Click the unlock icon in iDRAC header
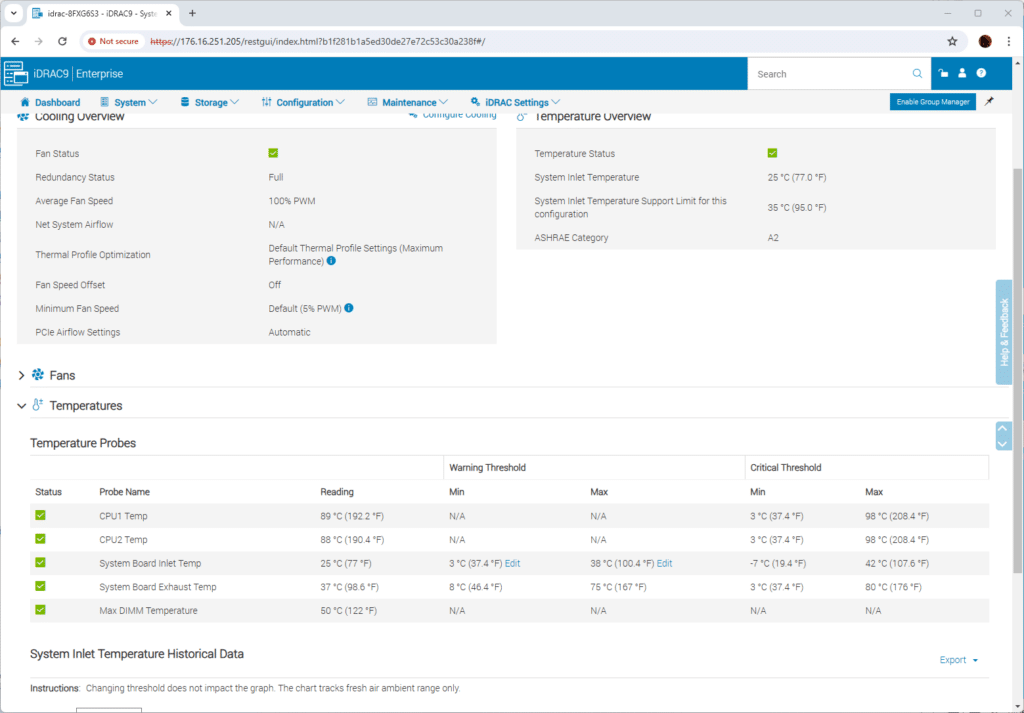The width and height of the screenshot is (1024, 713). click(x=943, y=73)
